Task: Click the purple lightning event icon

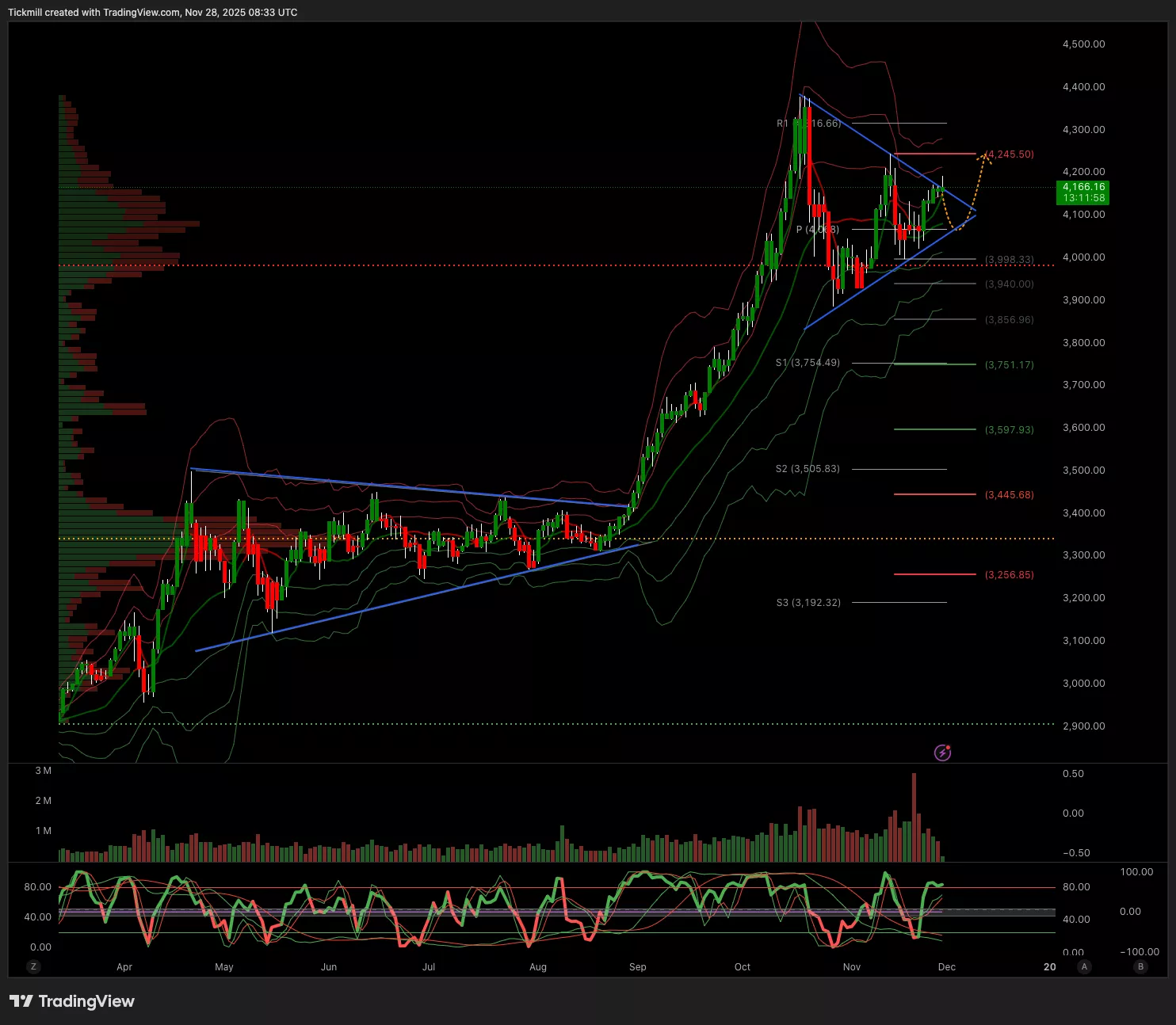Action: click(x=942, y=753)
